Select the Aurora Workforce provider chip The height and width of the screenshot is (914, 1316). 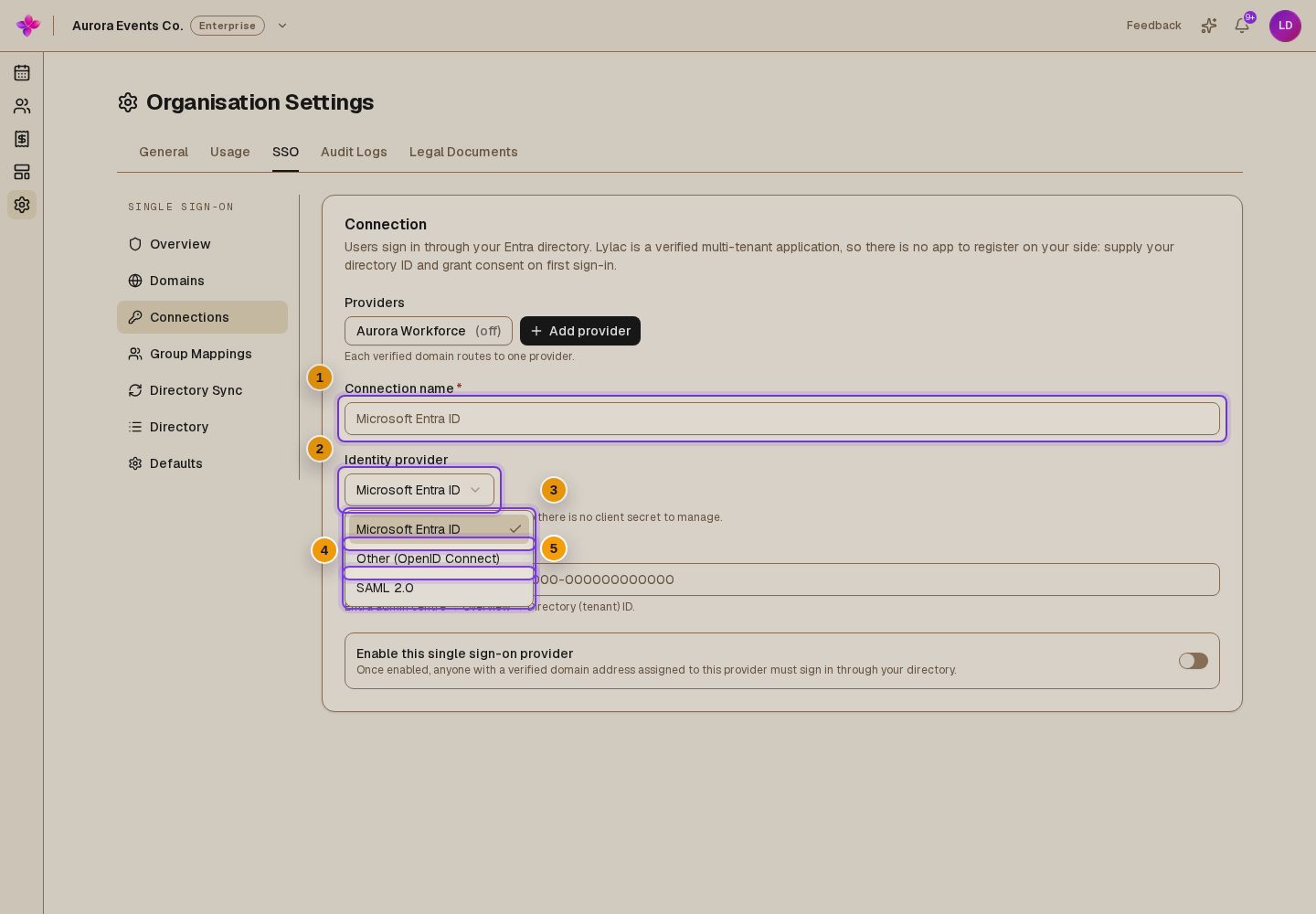pyautogui.click(x=429, y=331)
